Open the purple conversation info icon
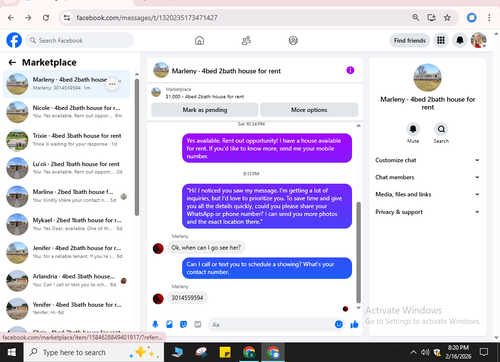The image size is (500, 362). [x=350, y=70]
